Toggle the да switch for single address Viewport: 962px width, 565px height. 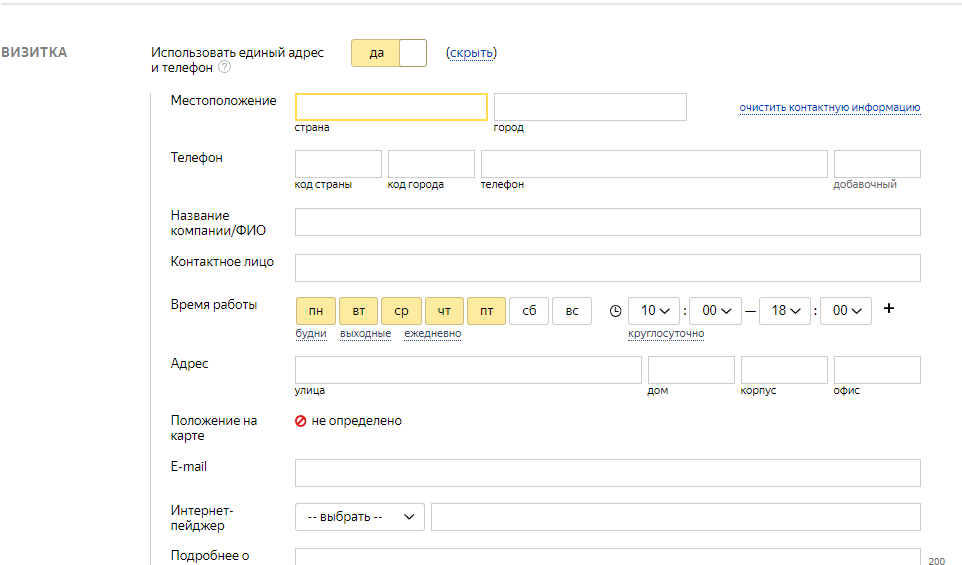pos(389,53)
